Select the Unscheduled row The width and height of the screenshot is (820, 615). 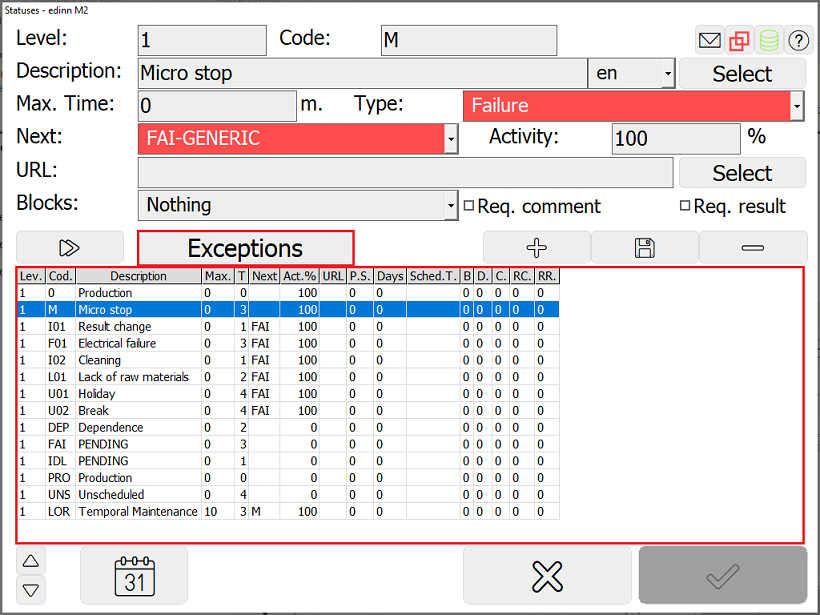point(288,494)
